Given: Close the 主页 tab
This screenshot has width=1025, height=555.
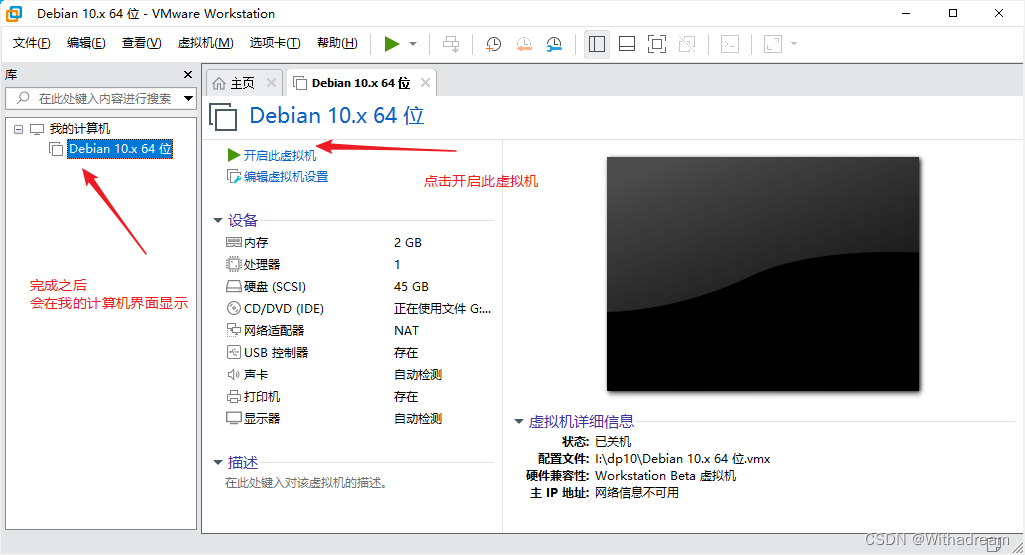Looking at the screenshot, I should [x=271, y=82].
